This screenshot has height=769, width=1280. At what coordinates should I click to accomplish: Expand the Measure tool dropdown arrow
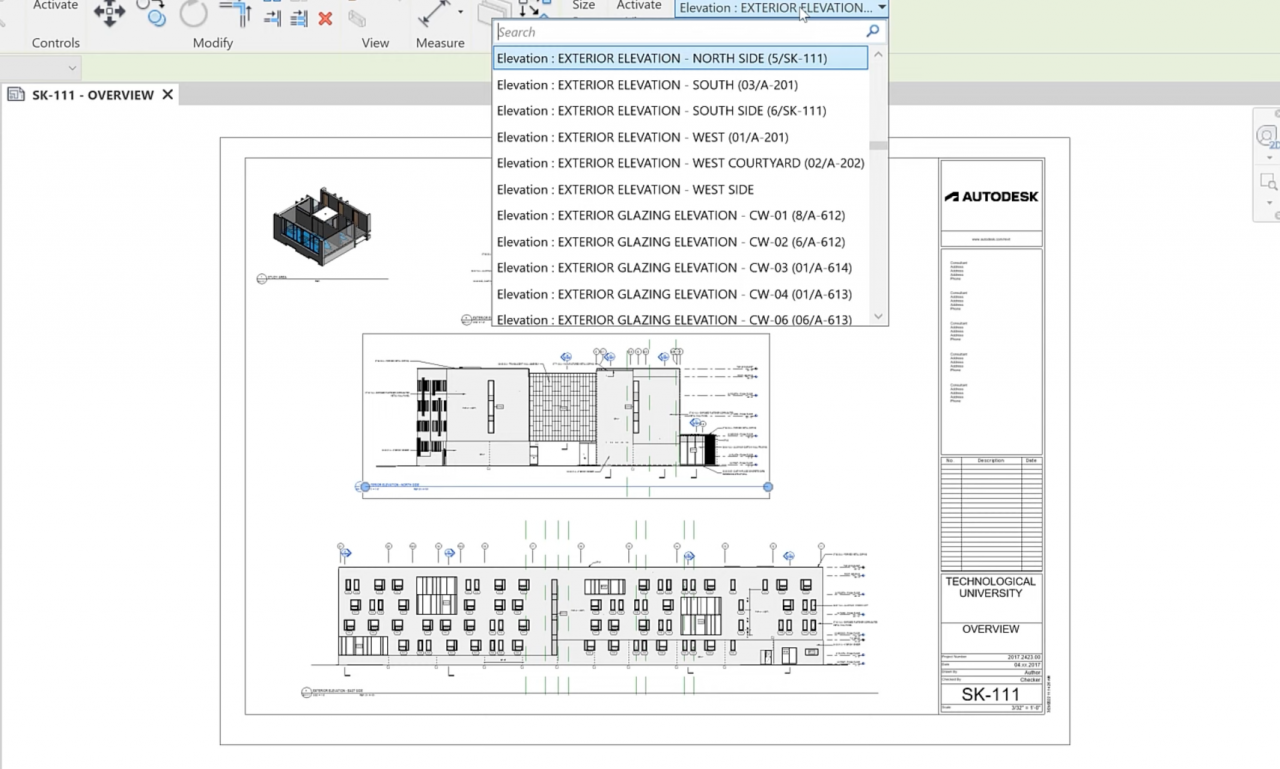coord(460,13)
